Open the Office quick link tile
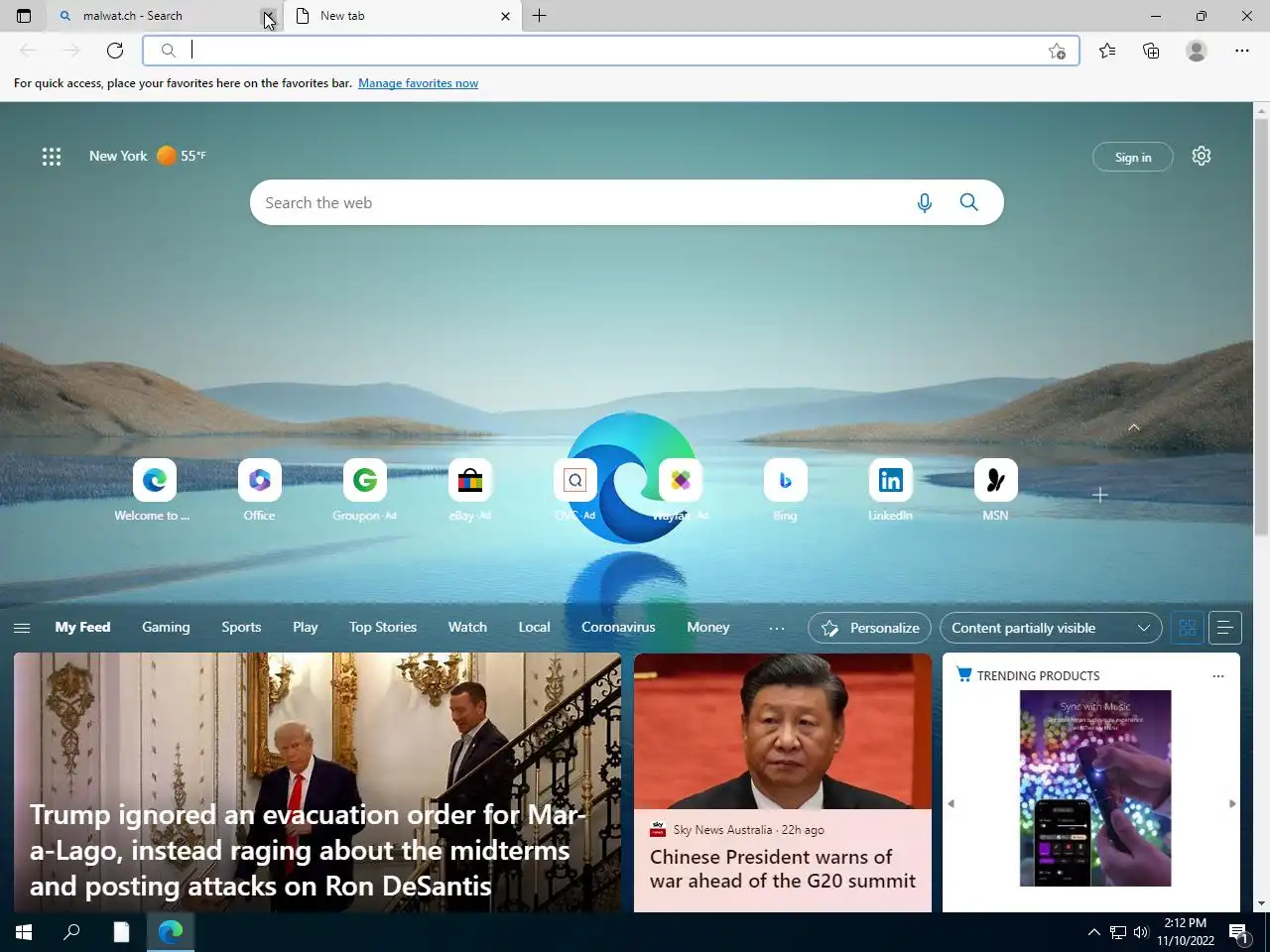 click(x=260, y=491)
